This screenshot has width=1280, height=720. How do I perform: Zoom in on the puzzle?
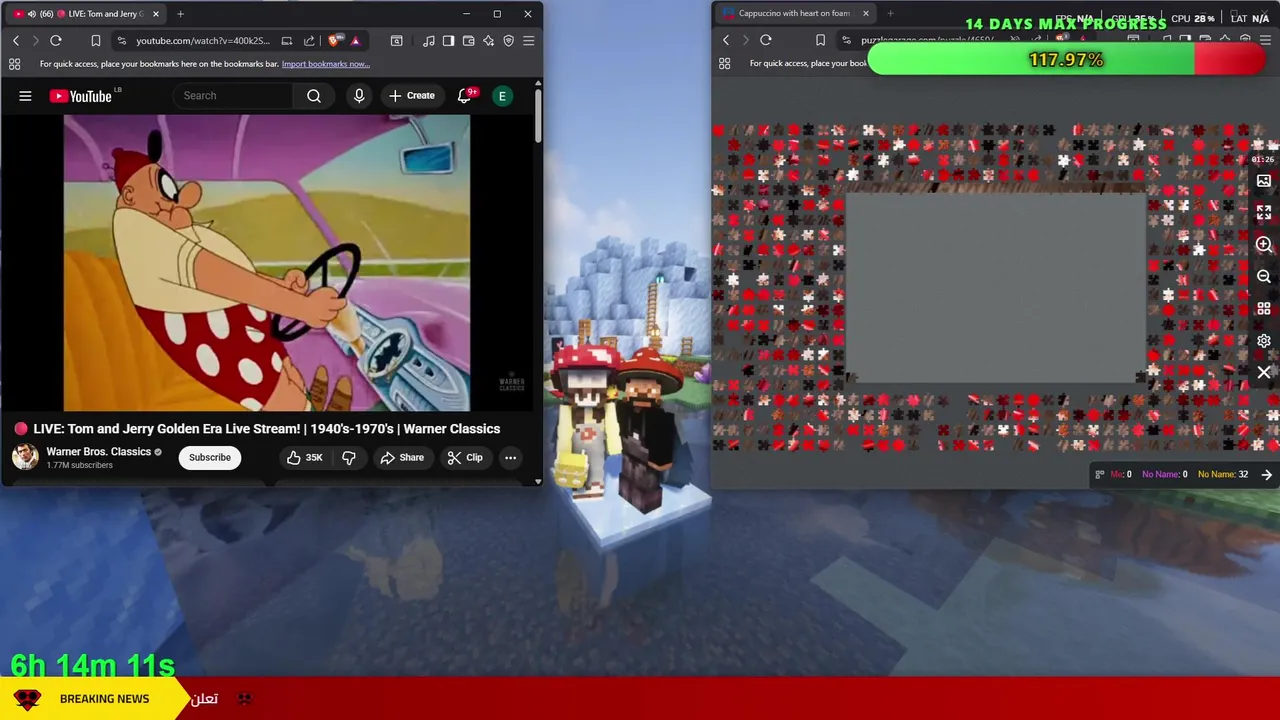point(1264,245)
